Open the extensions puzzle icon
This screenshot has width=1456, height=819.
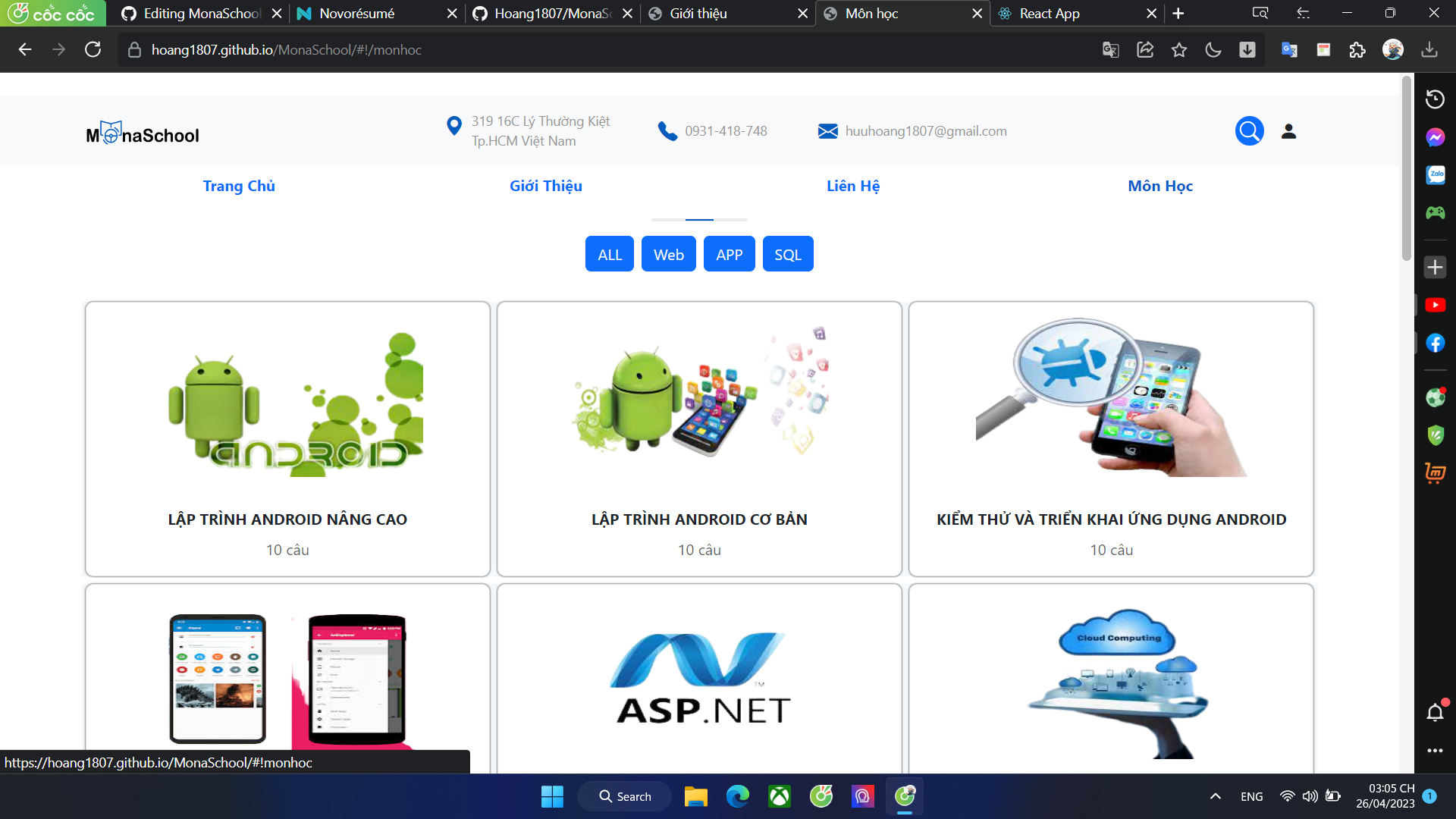pyautogui.click(x=1358, y=49)
